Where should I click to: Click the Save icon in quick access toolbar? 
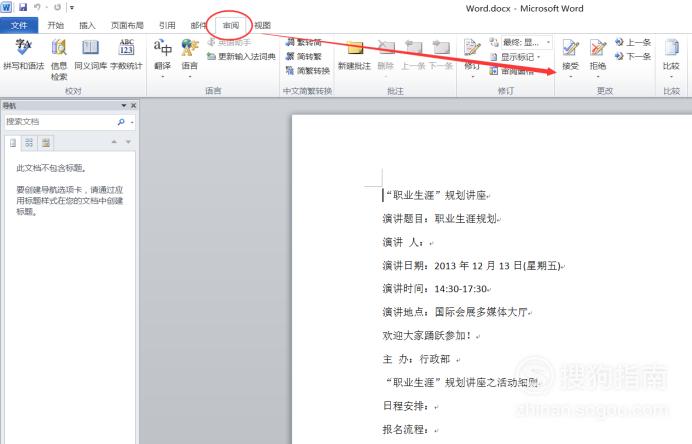pyautogui.click(x=23, y=8)
